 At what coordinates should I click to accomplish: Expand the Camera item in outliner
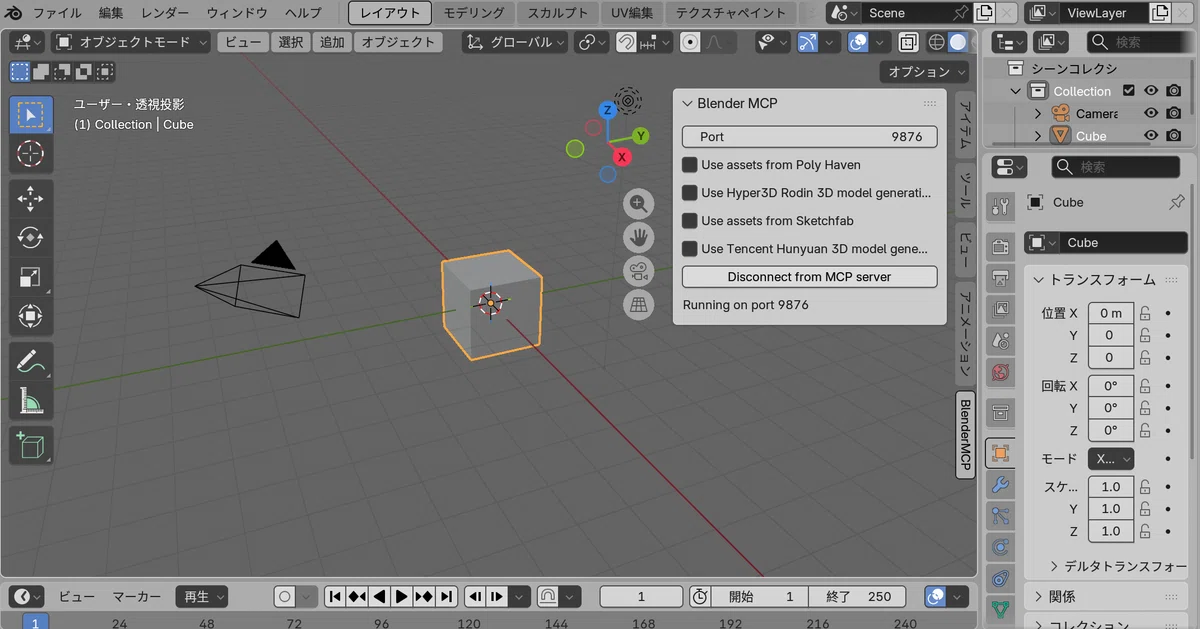pyautogui.click(x=1038, y=114)
